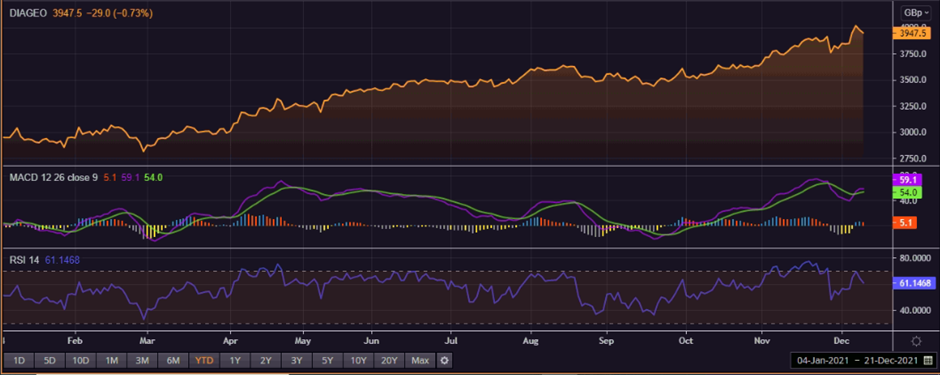Click the gear icon next to Max
Image resolution: width=940 pixels, height=375 pixels.
click(444, 361)
